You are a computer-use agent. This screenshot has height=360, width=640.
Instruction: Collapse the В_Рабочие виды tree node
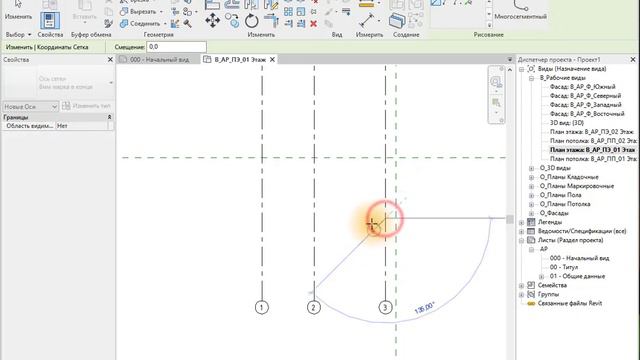(x=531, y=78)
